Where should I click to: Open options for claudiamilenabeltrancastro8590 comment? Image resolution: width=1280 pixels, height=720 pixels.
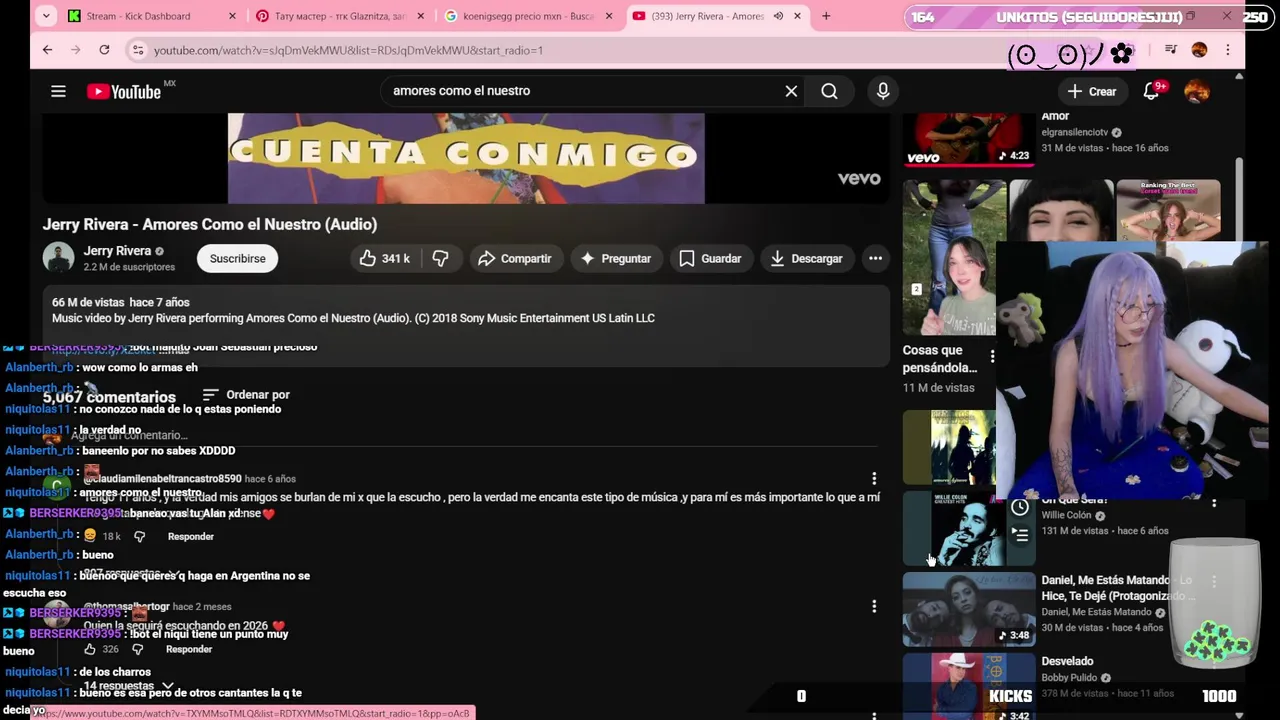pos(874,479)
